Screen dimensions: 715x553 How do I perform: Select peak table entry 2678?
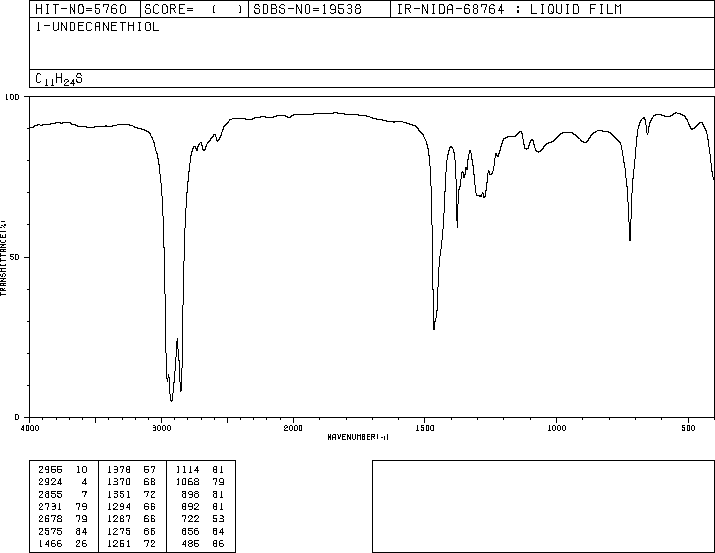point(50,519)
